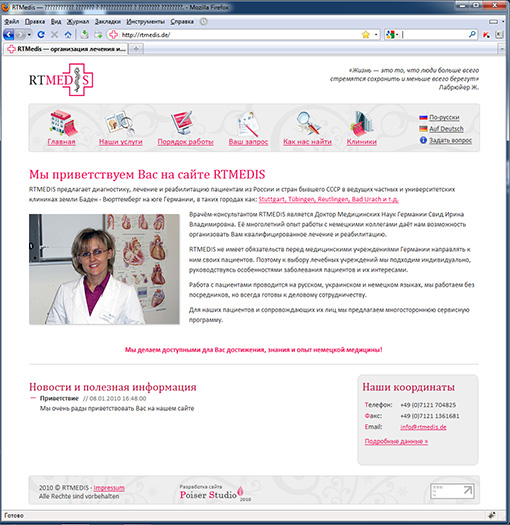Screen dimensions: 510x525
Task: Go to the browser home page icon
Action: 68,34
